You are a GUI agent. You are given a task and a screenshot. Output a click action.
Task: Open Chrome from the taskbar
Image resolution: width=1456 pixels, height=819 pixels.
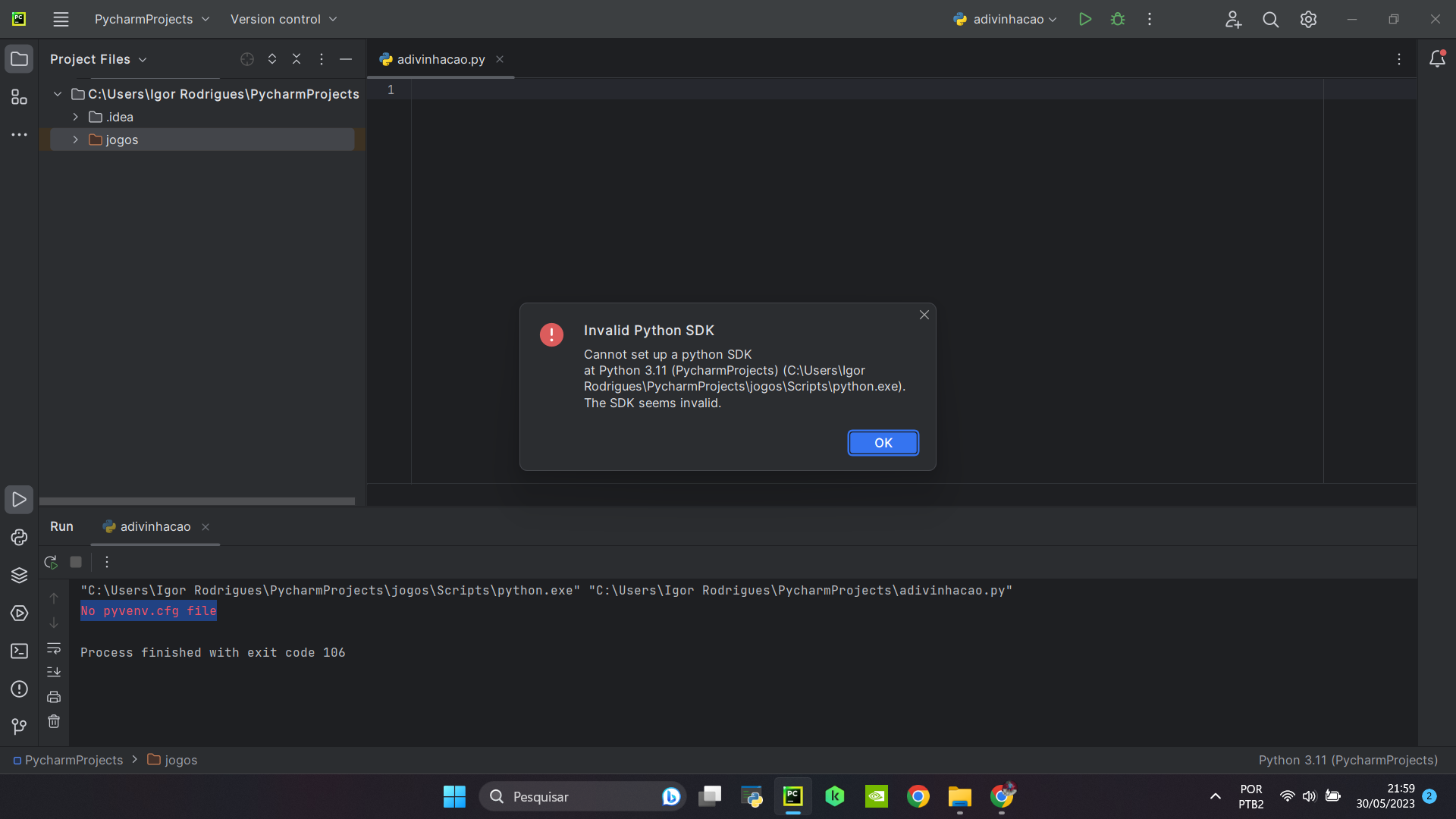coord(918,796)
